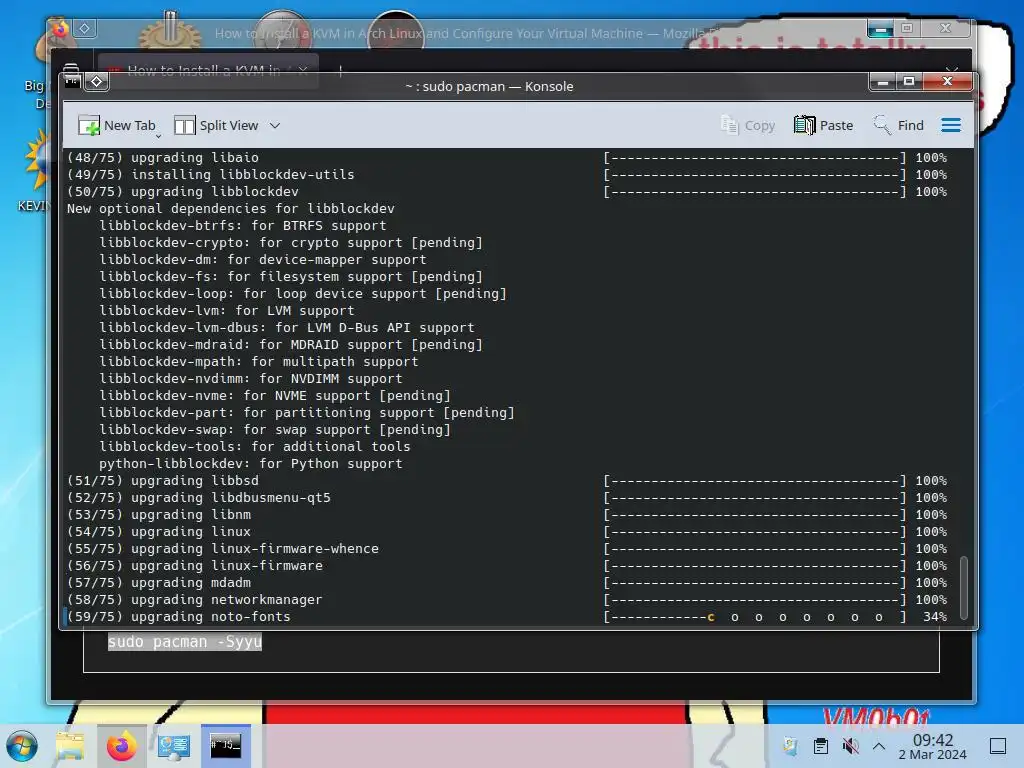Minimize the Konsole window
1024x768 pixels.
[882, 82]
